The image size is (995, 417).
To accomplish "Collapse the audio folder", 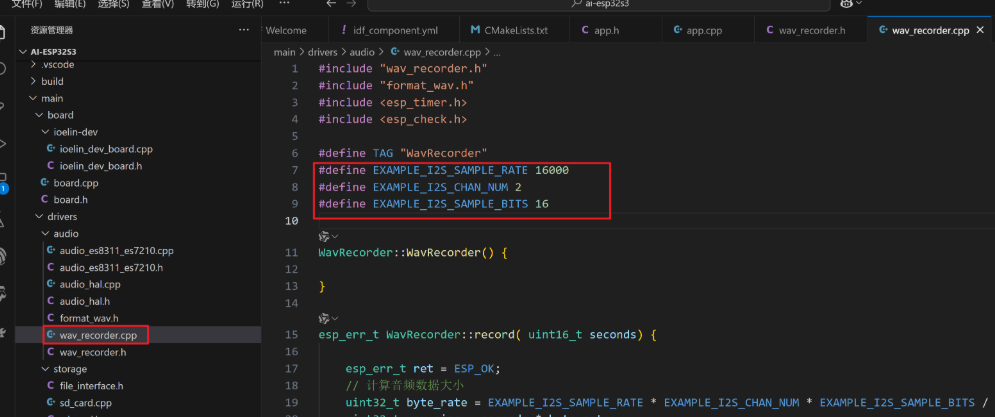I will coord(45,234).
